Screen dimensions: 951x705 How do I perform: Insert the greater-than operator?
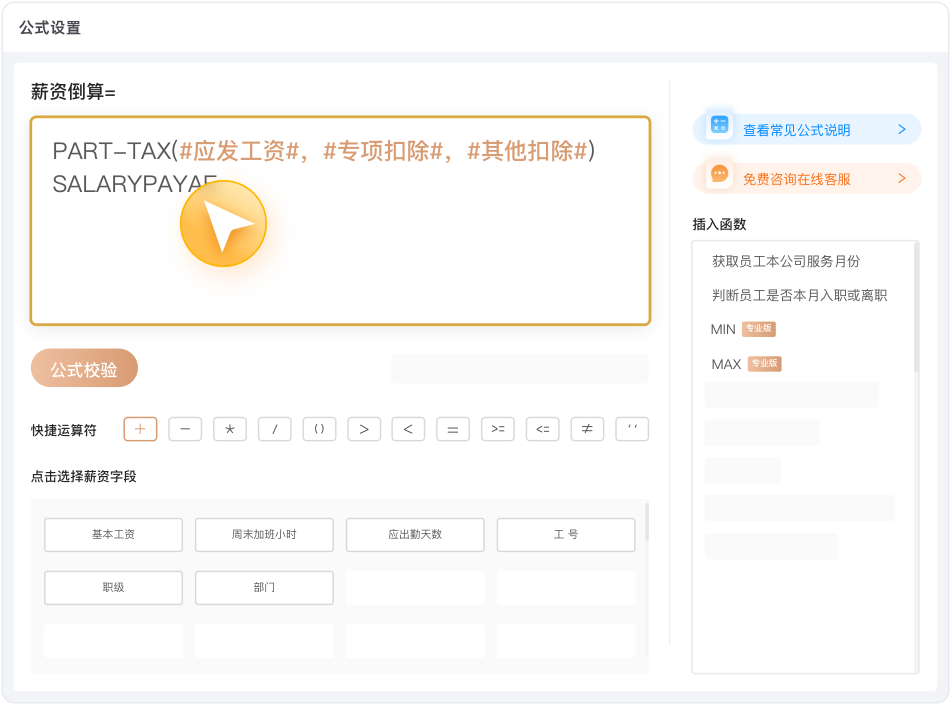pos(364,429)
